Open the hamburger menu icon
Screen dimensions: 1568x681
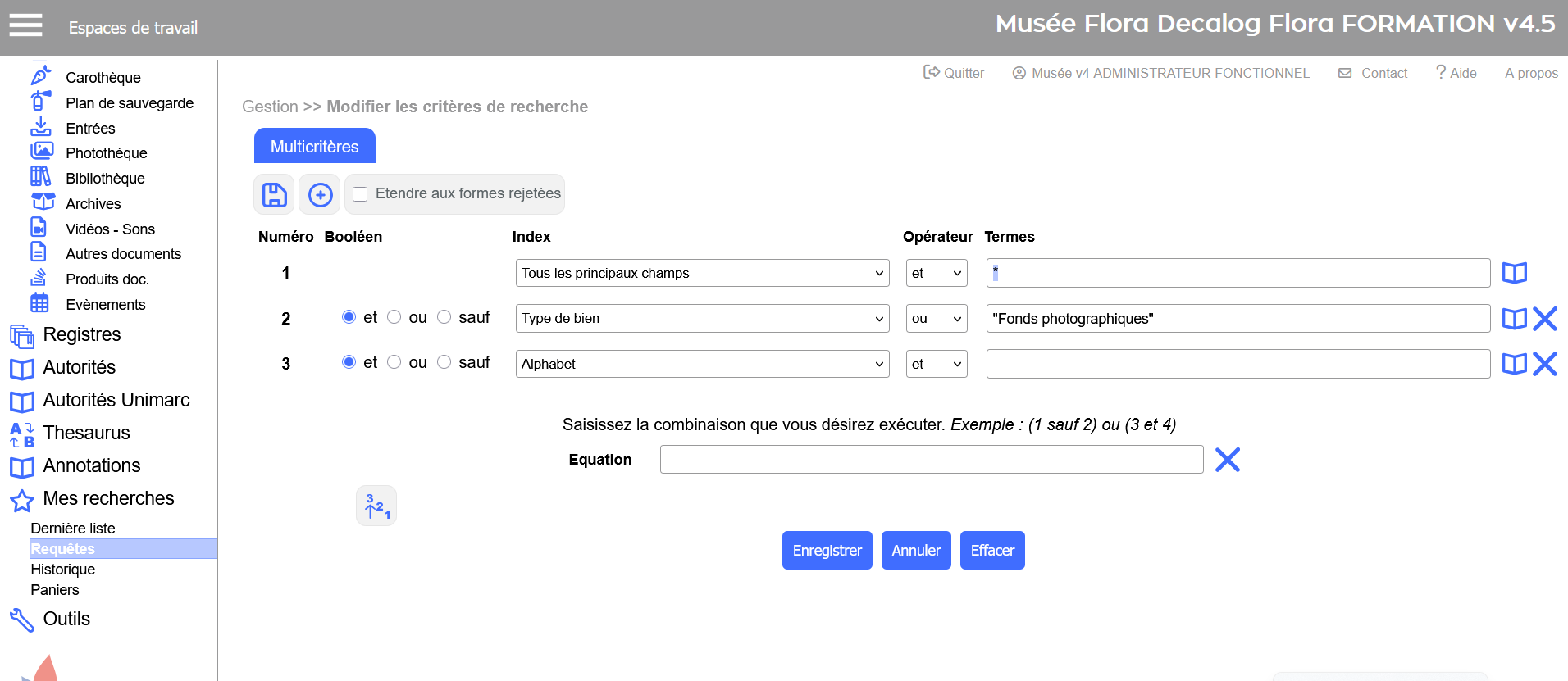click(25, 26)
